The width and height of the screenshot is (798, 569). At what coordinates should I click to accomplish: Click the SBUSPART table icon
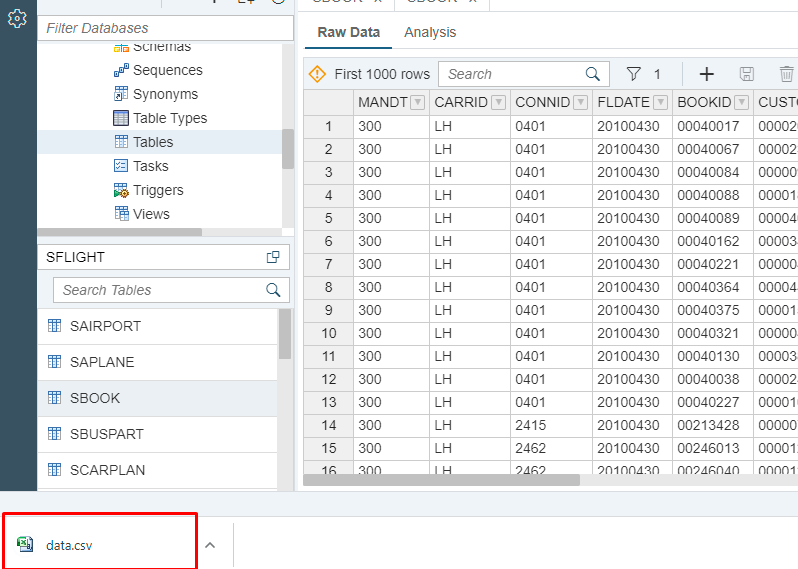click(x=54, y=434)
